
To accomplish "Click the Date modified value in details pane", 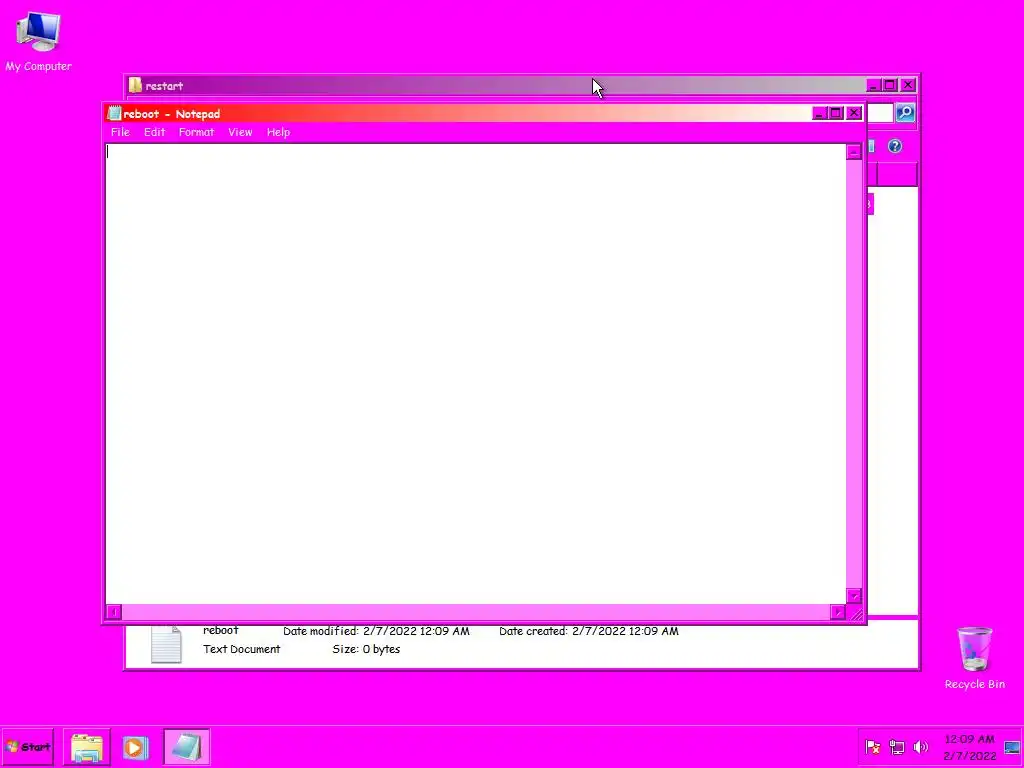I will (416, 631).
